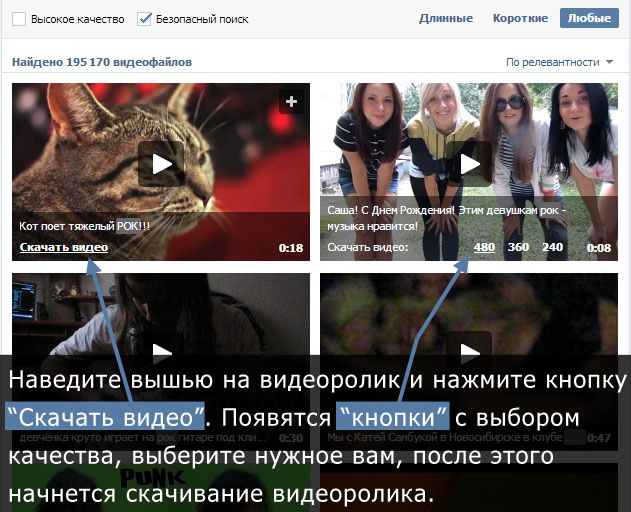This screenshot has height=512, width=631.
Task: Choose the 240 quality download link
Action: [552, 247]
